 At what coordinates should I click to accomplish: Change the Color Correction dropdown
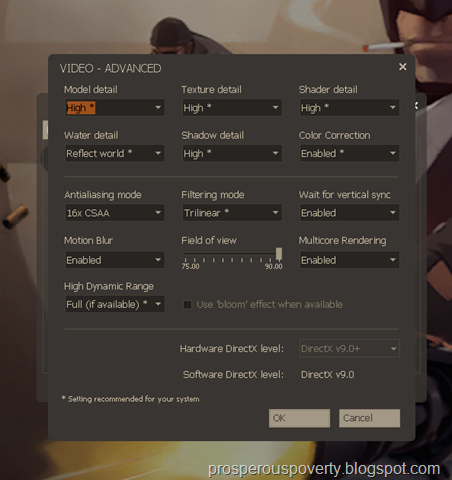tap(349, 153)
